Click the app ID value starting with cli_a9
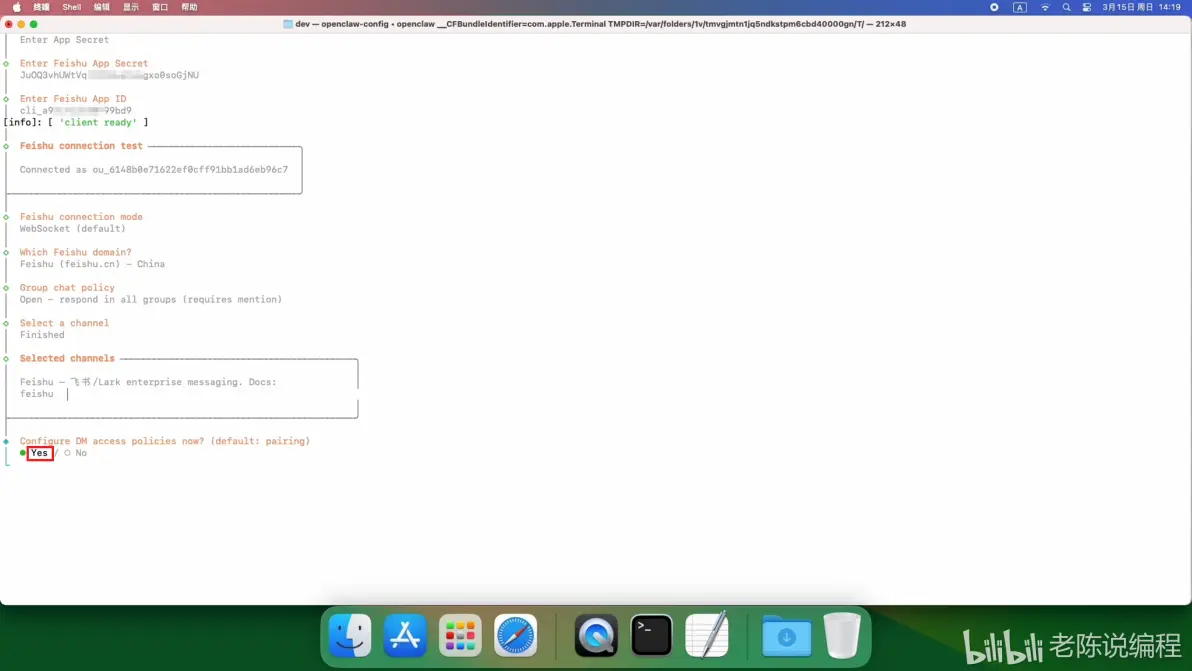 [75, 110]
